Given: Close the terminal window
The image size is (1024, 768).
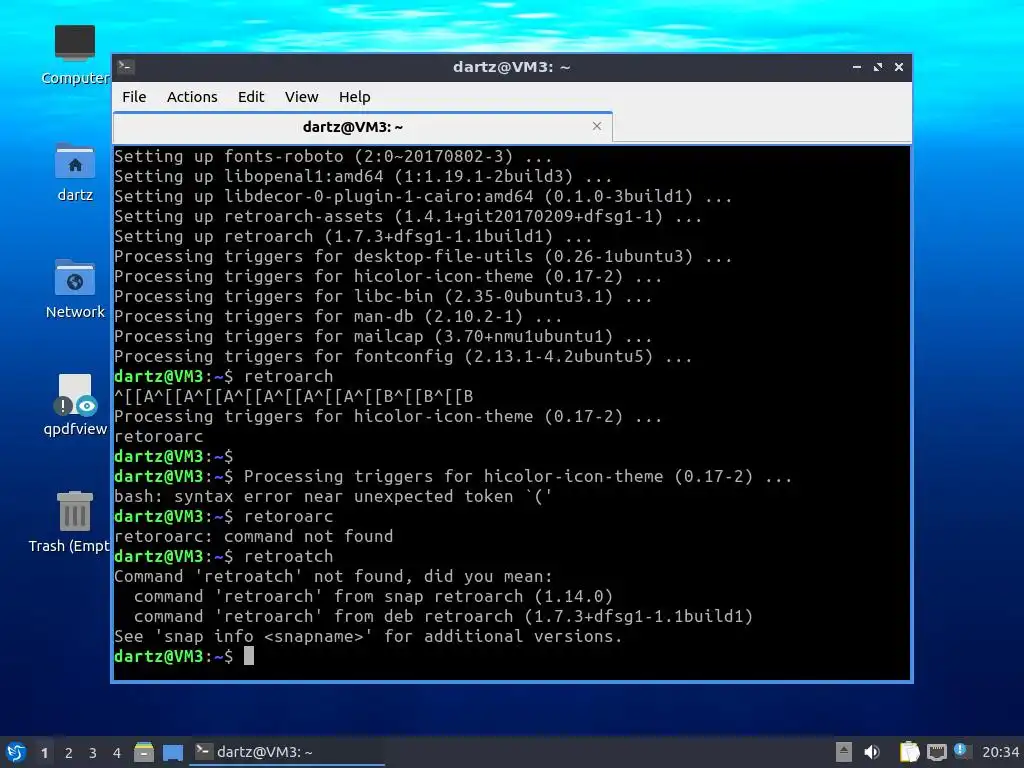Looking at the screenshot, I should tap(899, 67).
